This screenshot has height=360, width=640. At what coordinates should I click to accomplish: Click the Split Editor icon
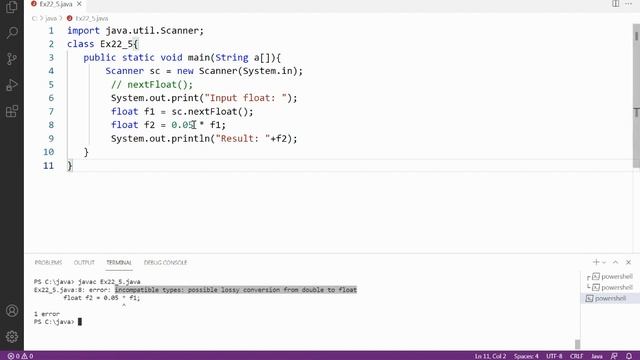point(615,4)
